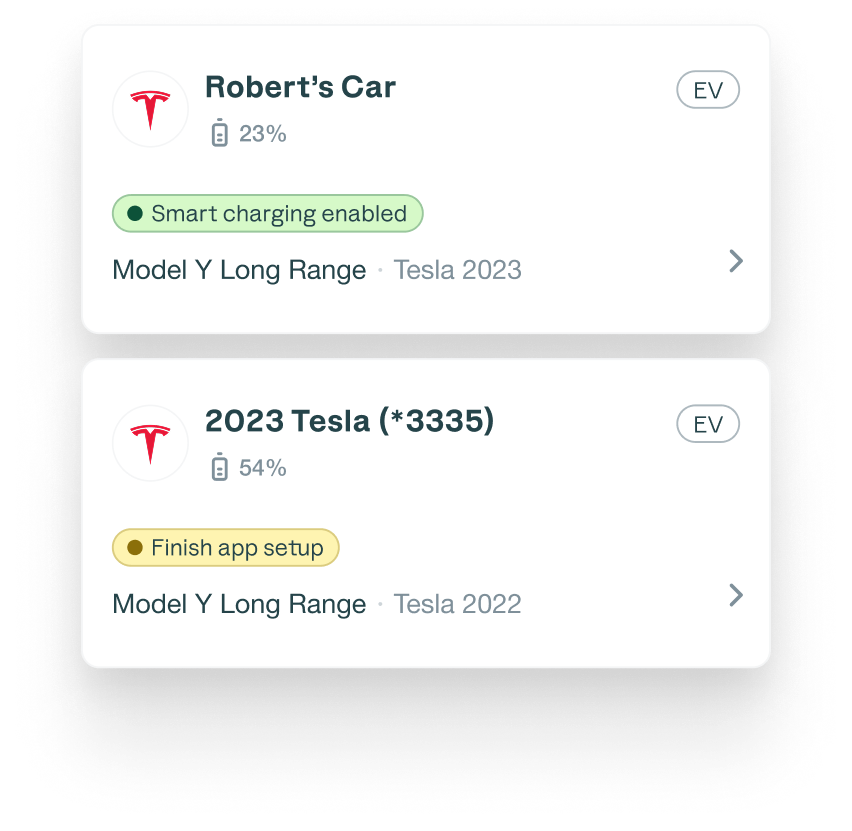The width and height of the screenshot is (852, 831).
Task: Click the green dot in Smart charging badge
Action: [135, 214]
